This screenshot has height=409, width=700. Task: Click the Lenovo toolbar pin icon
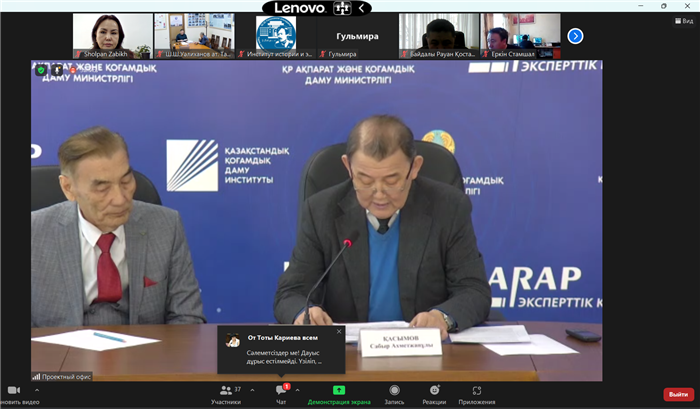pos(343,8)
